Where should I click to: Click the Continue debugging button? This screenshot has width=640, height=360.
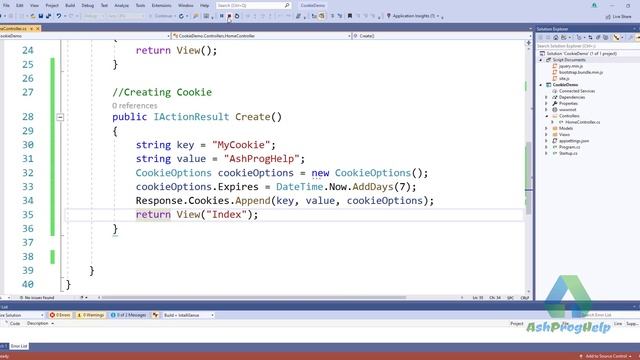coord(161,16)
